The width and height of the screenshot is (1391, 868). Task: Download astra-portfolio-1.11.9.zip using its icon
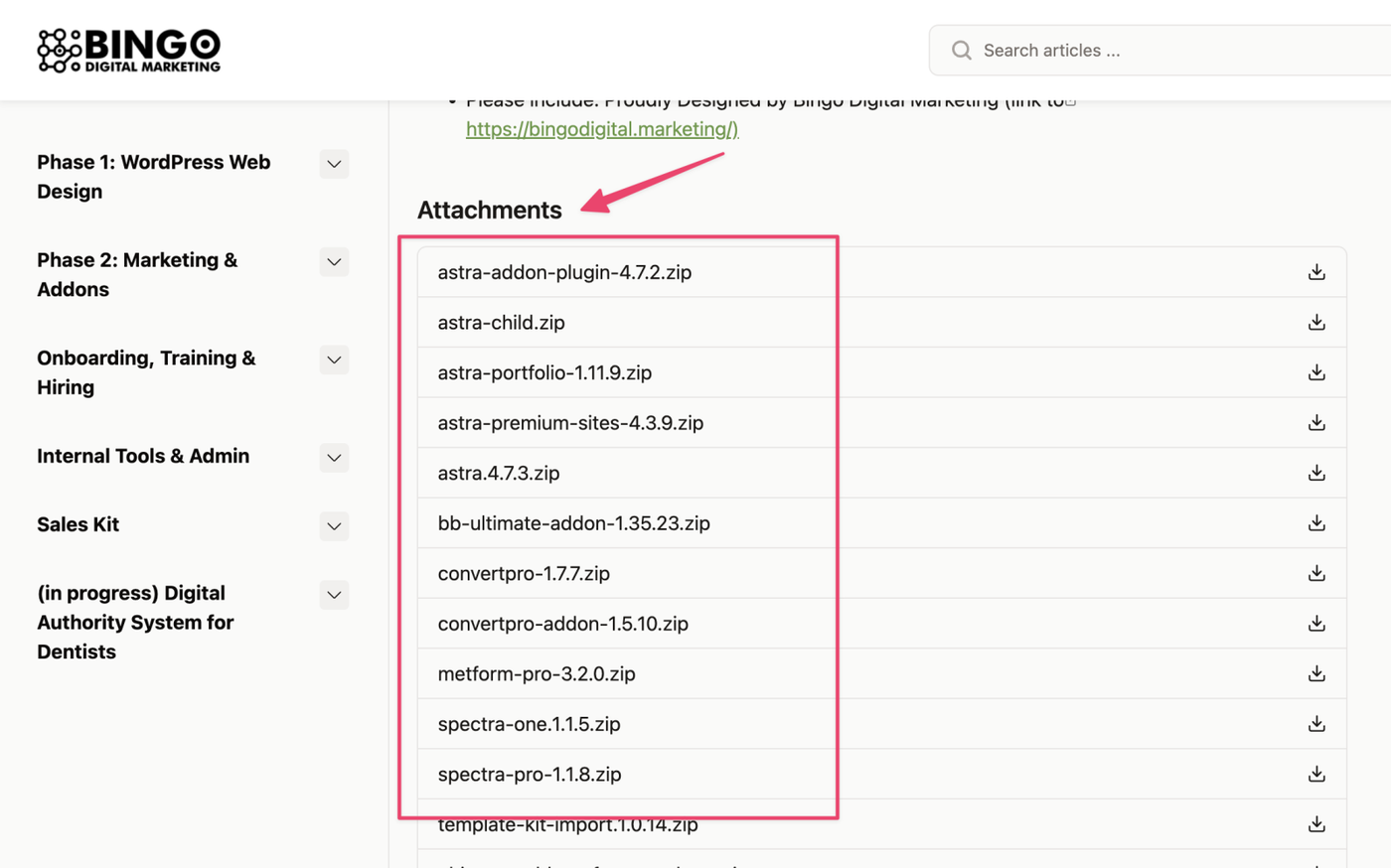pyautogui.click(x=1316, y=372)
